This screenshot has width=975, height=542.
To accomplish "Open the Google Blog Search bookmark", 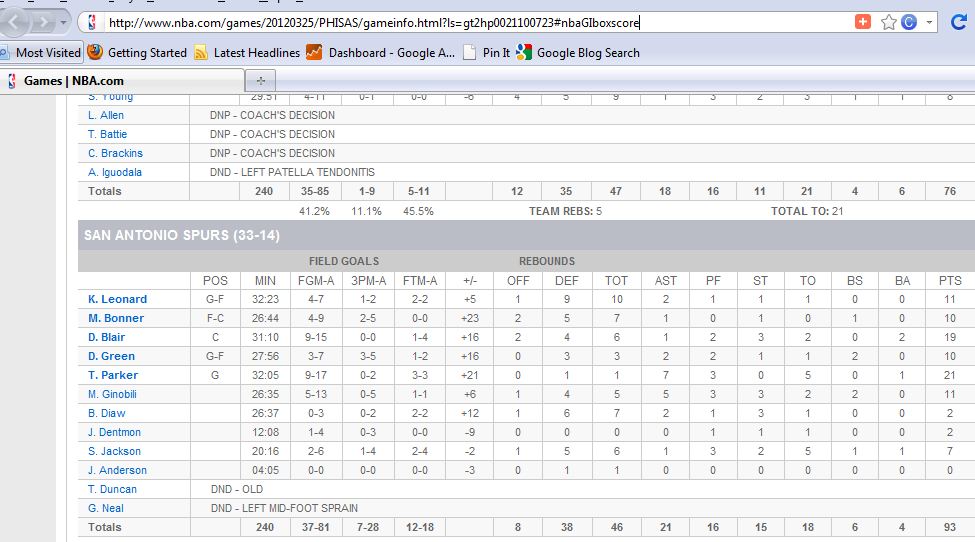I will point(578,53).
